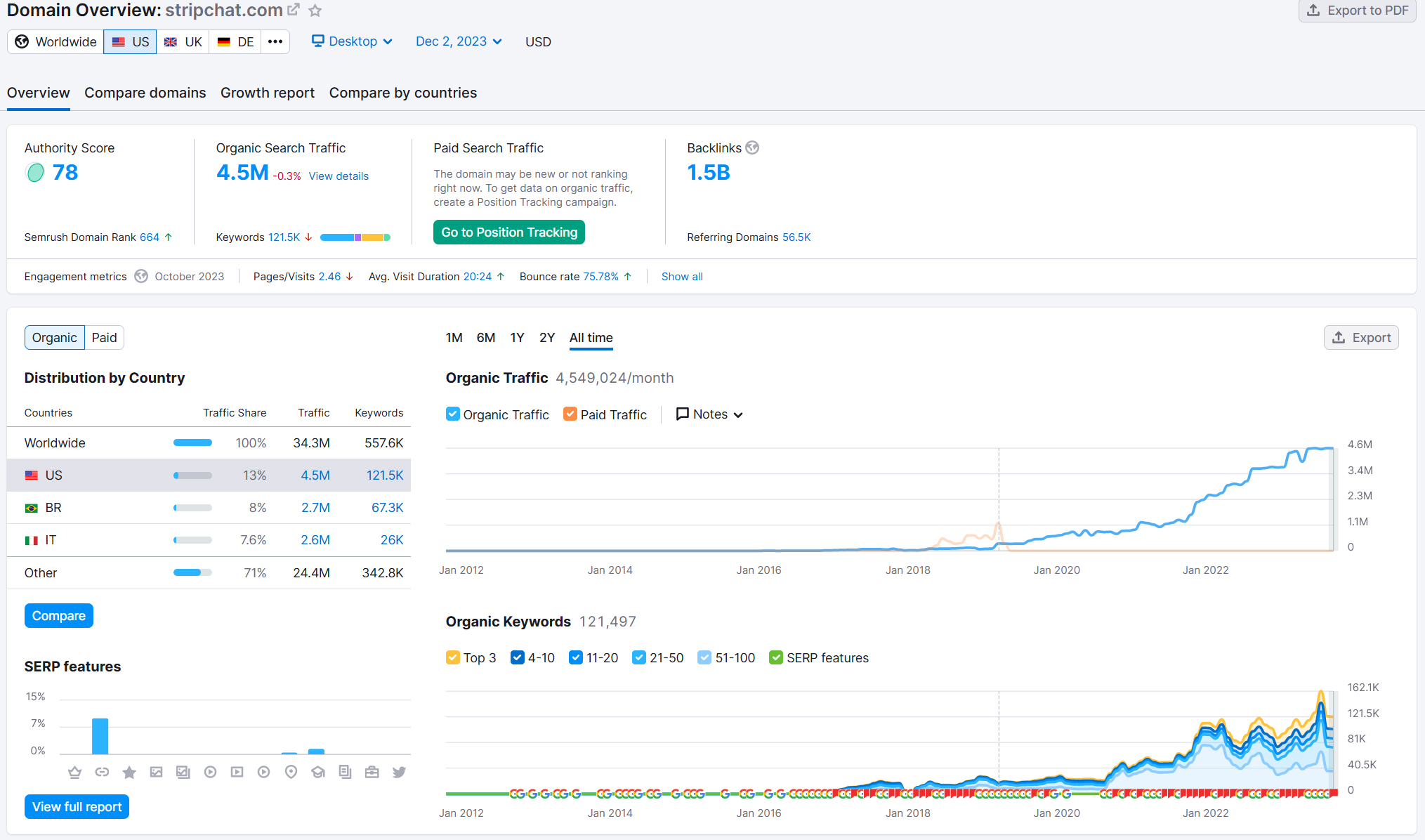
Task: Switch to the Compare domains tab
Action: point(145,93)
